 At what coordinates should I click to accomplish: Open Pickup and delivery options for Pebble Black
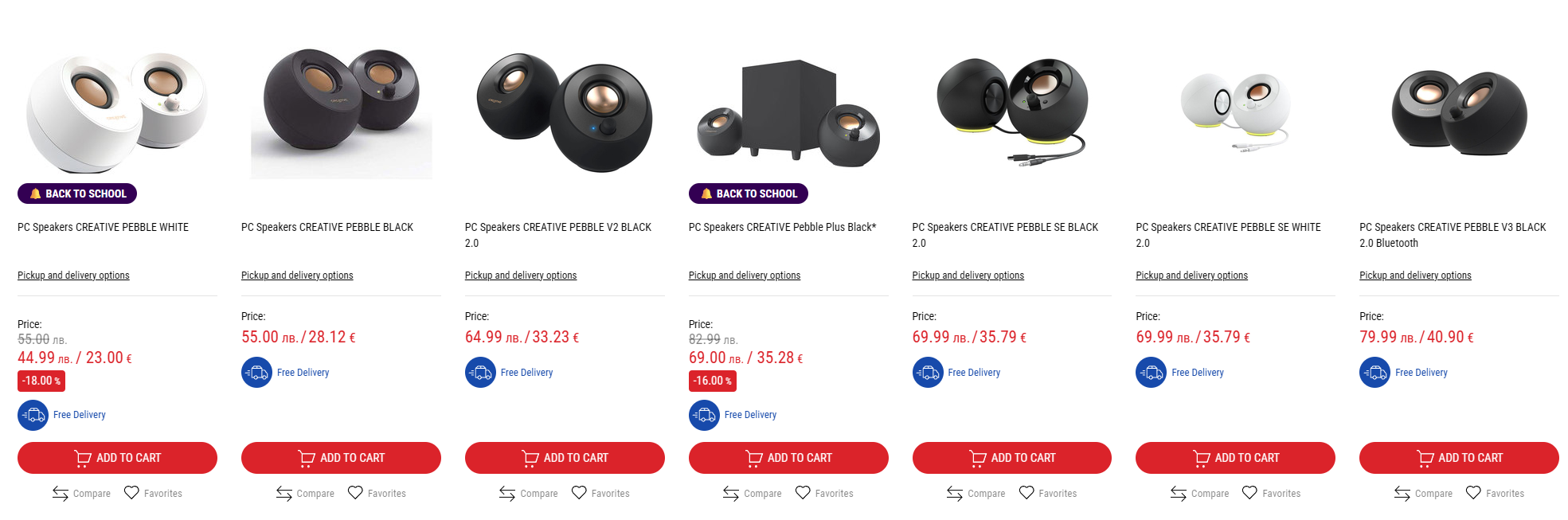pos(297,276)
